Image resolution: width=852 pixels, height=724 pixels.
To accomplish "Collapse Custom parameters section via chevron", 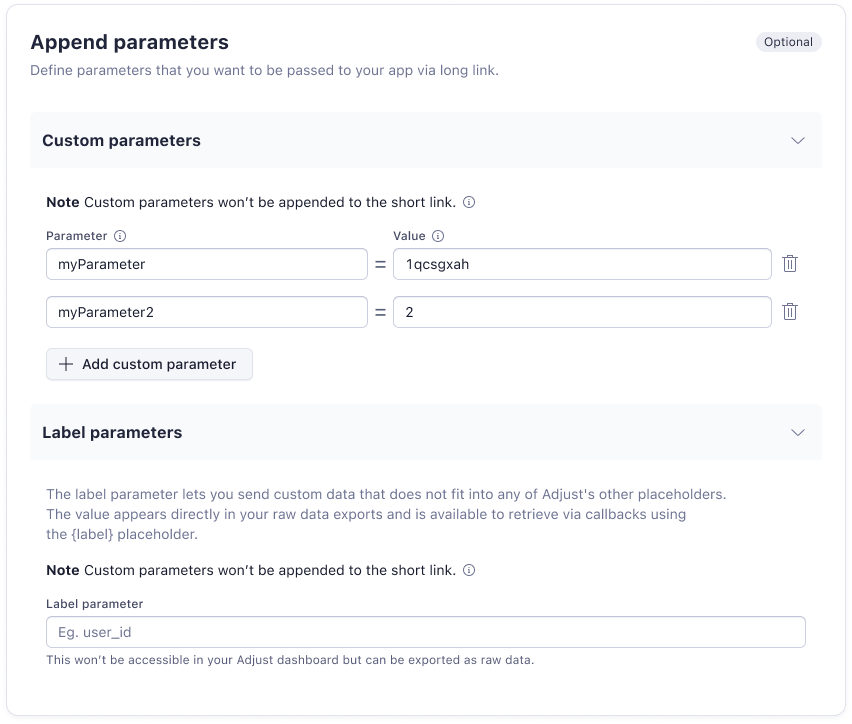I will (797, 140).
